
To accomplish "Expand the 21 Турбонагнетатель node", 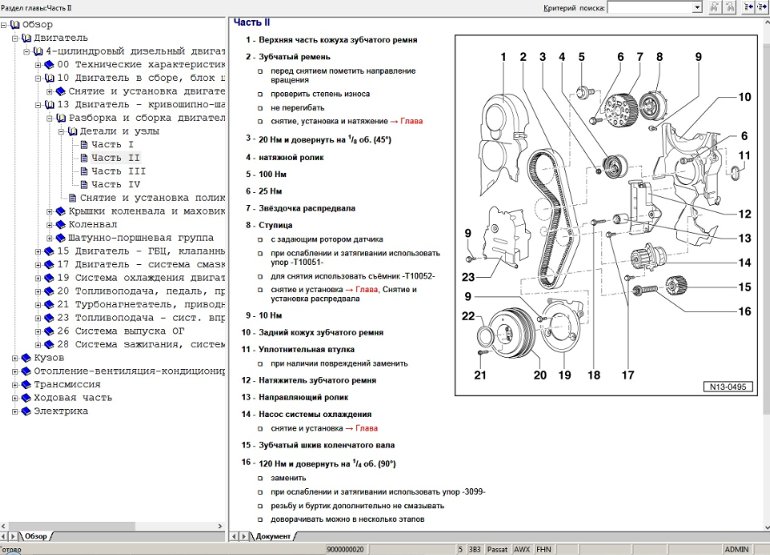I will pos(38,305).
